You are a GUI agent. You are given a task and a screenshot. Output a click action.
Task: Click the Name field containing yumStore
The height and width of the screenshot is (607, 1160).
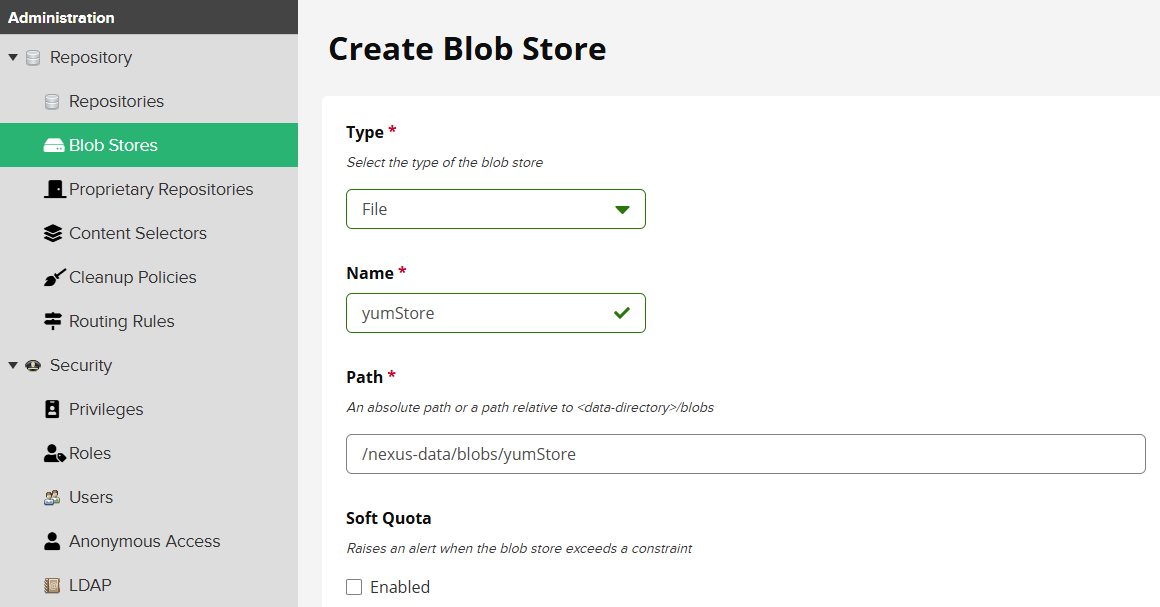click(496, 313)
